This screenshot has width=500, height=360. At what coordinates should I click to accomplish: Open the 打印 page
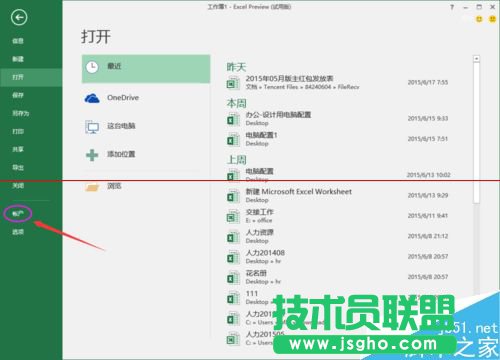pos(18,131)
